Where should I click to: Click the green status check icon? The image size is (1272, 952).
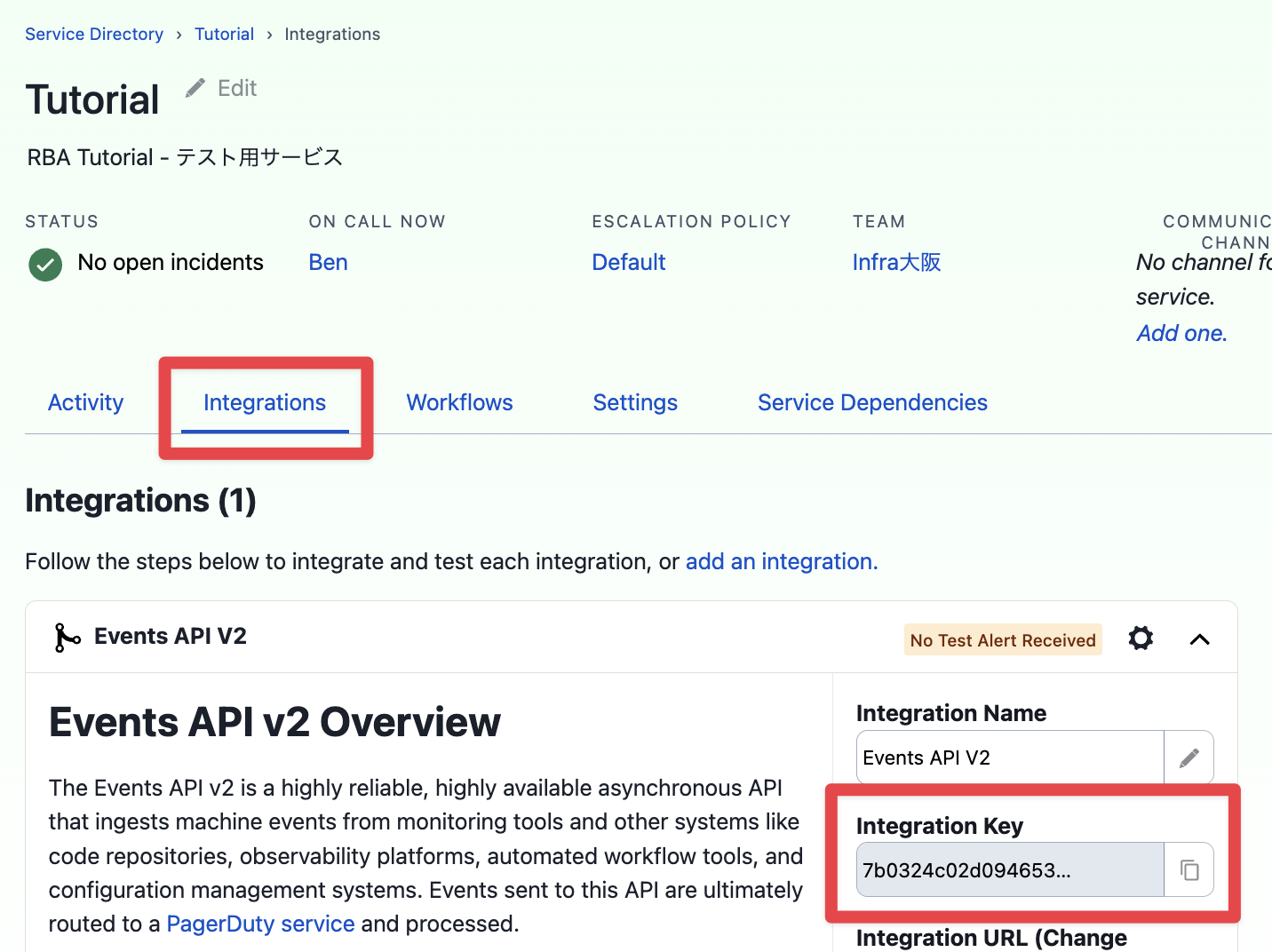pyautogui.click(x=45, y=264)
